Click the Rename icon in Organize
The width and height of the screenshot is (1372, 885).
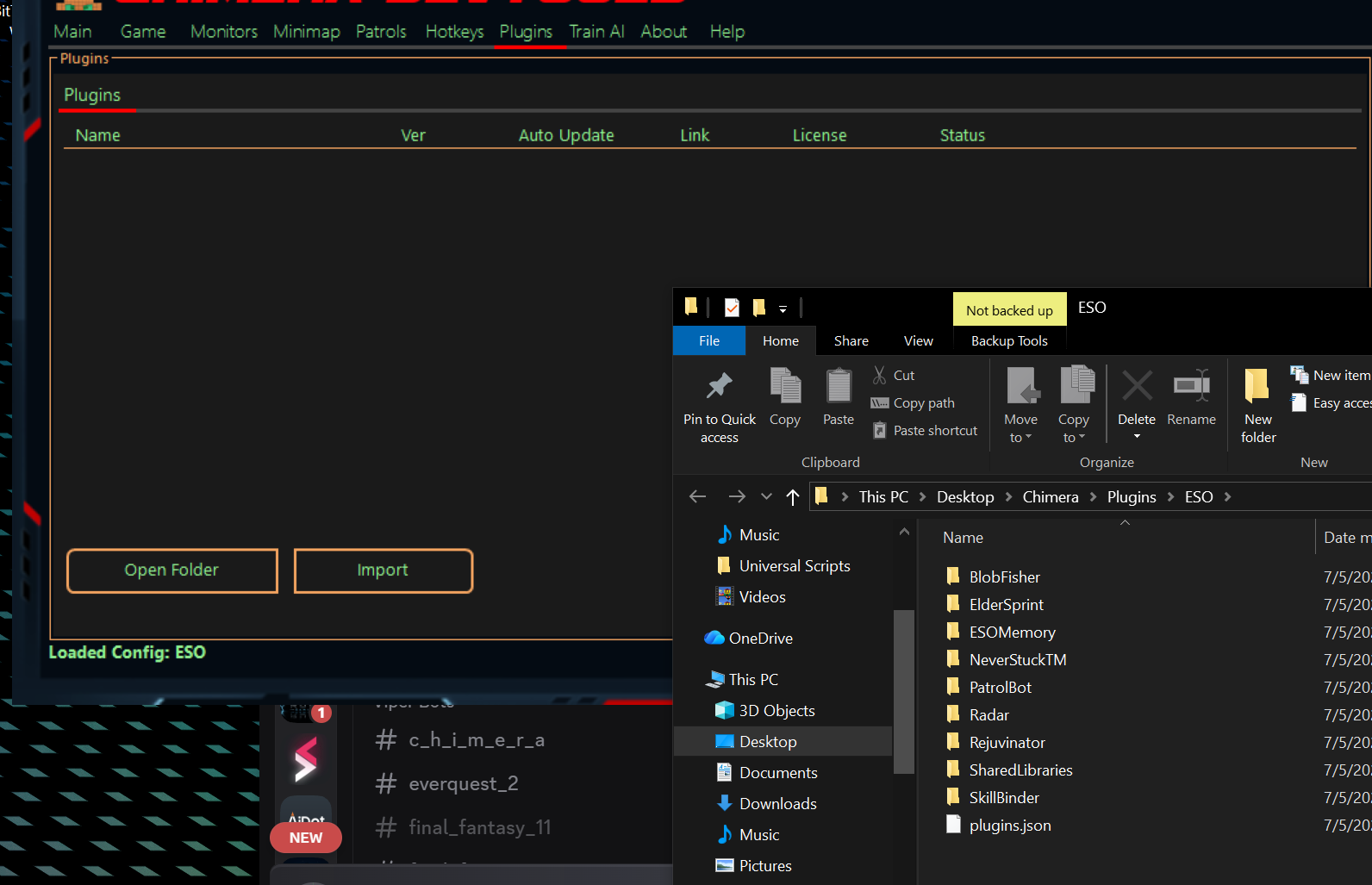[x=1191, y=385]
